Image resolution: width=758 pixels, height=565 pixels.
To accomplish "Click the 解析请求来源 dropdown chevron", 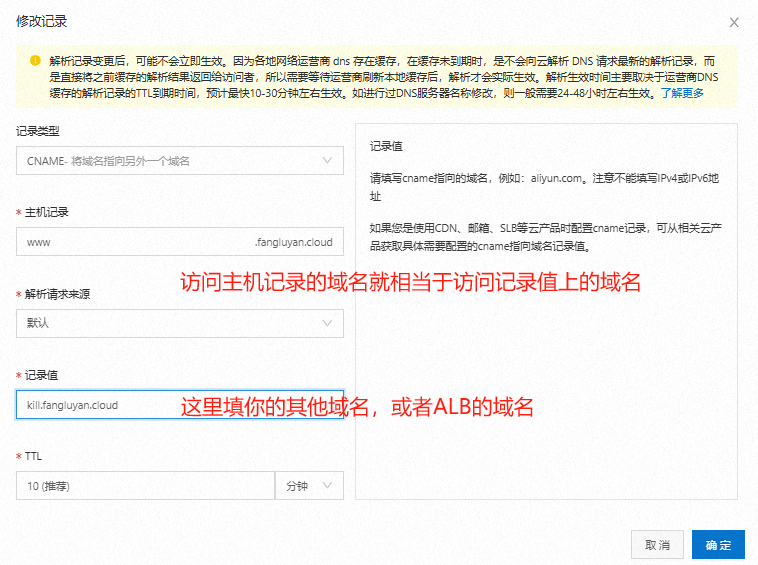I will [327, 323].
